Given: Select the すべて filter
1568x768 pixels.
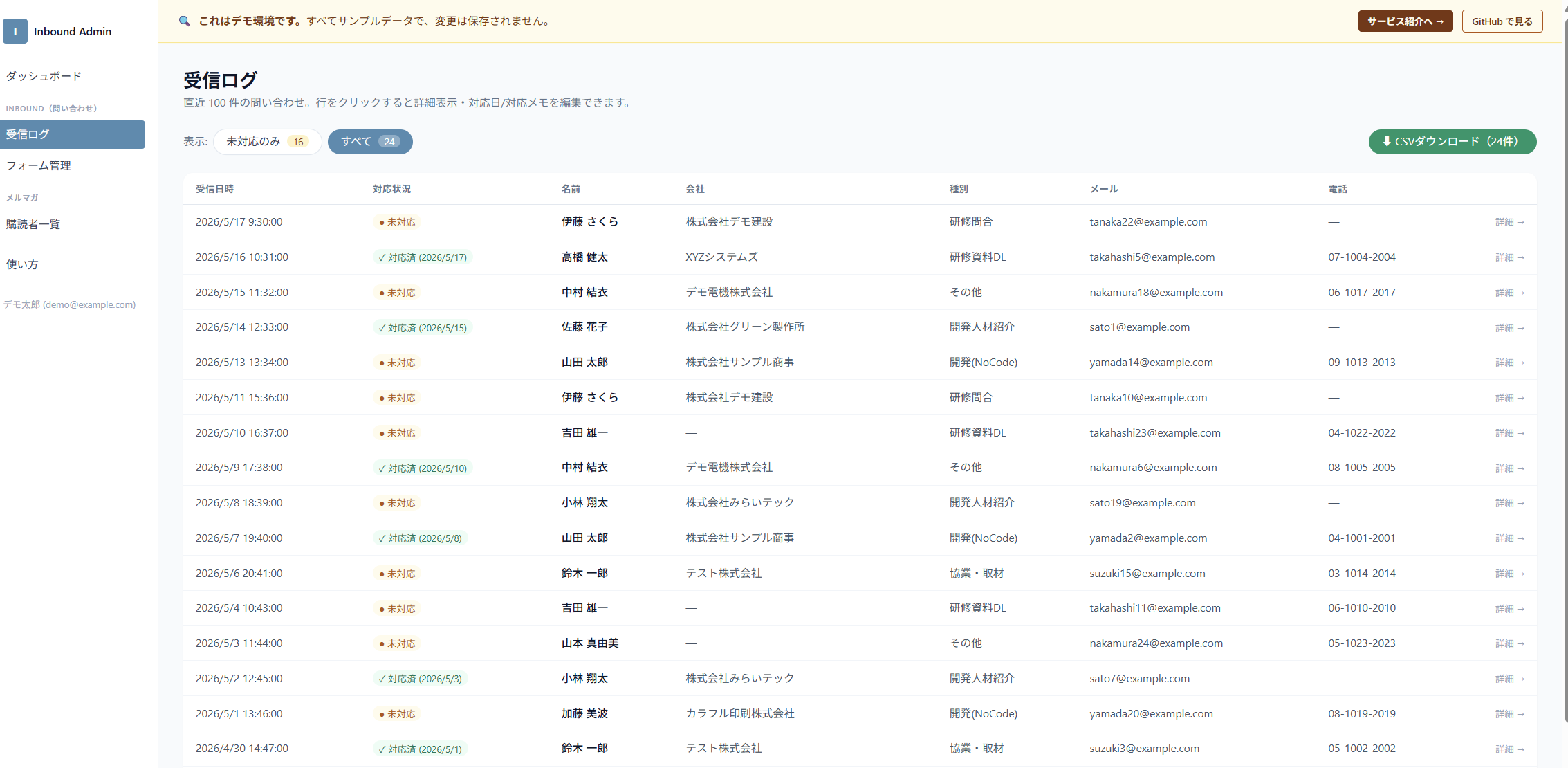Looking at the screenshot, I should [370, 142].
